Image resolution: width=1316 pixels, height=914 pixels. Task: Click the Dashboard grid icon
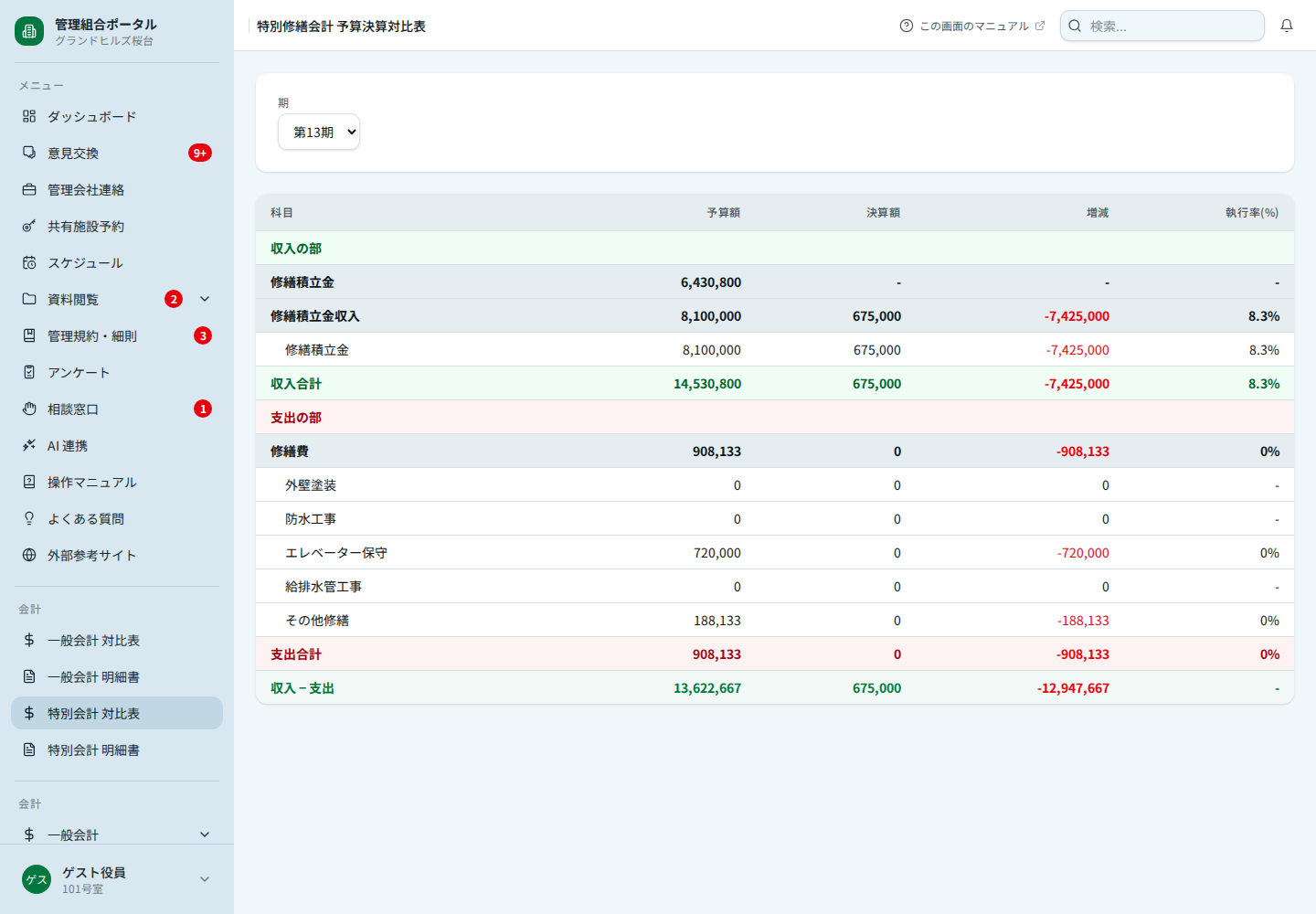coord(29,116)
